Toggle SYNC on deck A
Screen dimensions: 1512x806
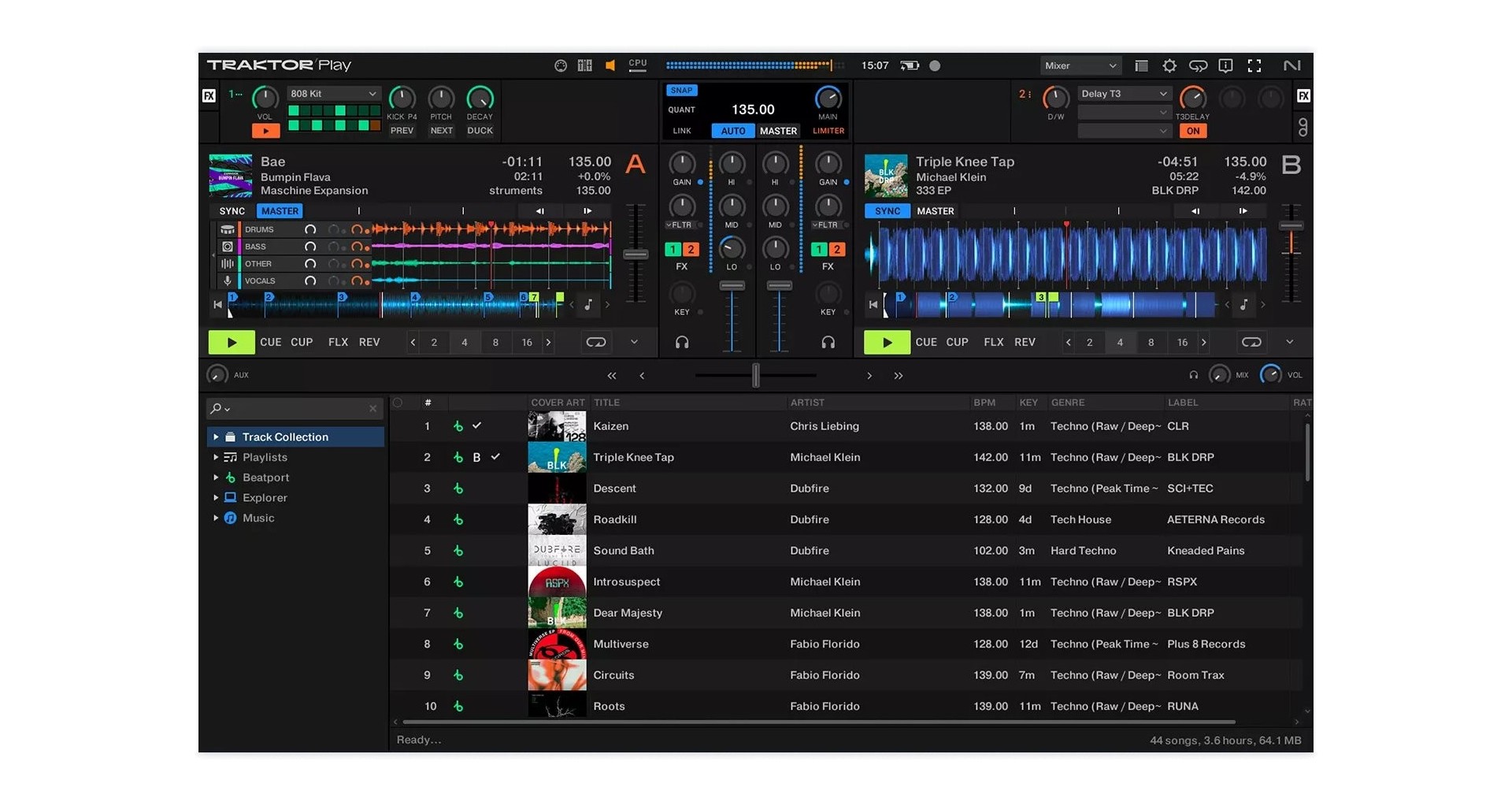pos(232,211)
